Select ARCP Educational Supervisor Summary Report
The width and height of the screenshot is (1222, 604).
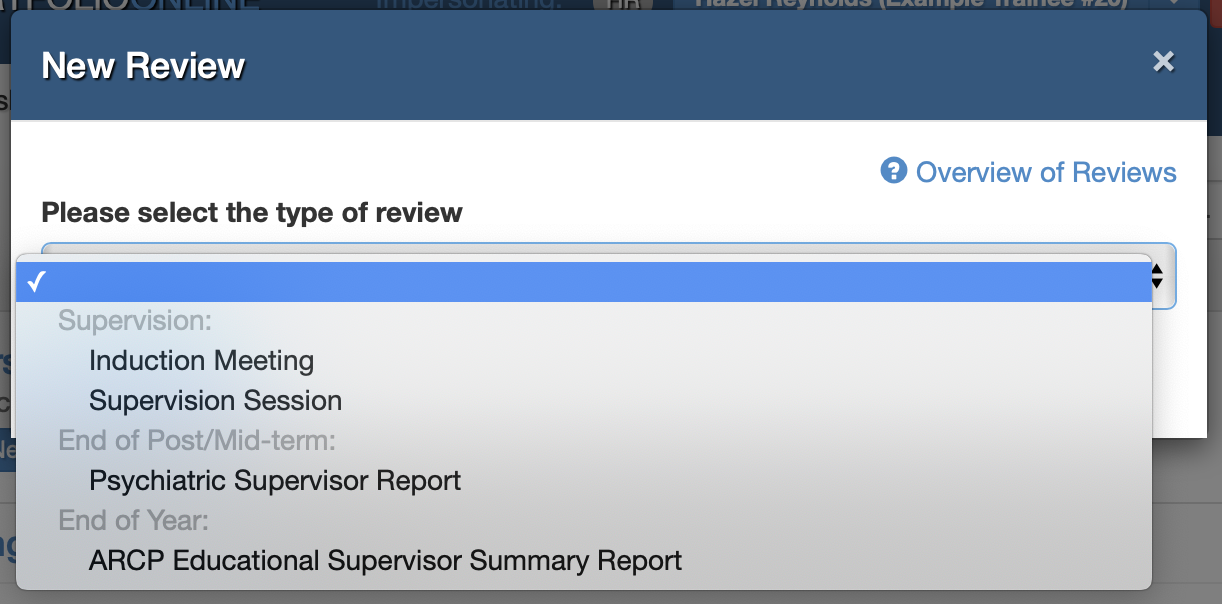click(x=385, y=560)
